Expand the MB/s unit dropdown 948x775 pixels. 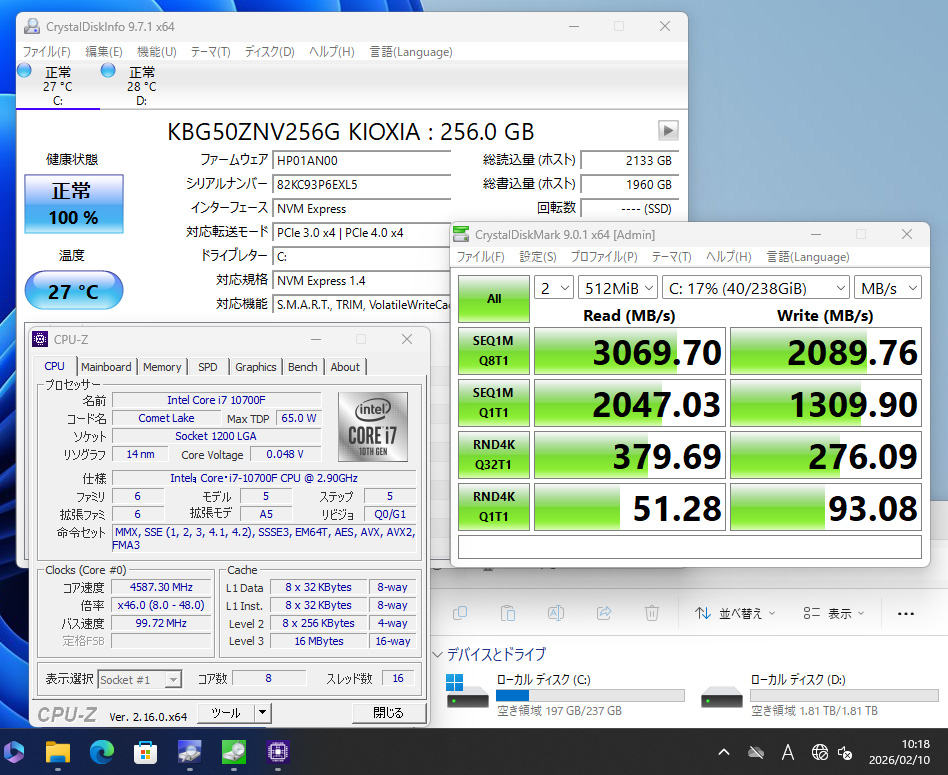click(887, 288)
